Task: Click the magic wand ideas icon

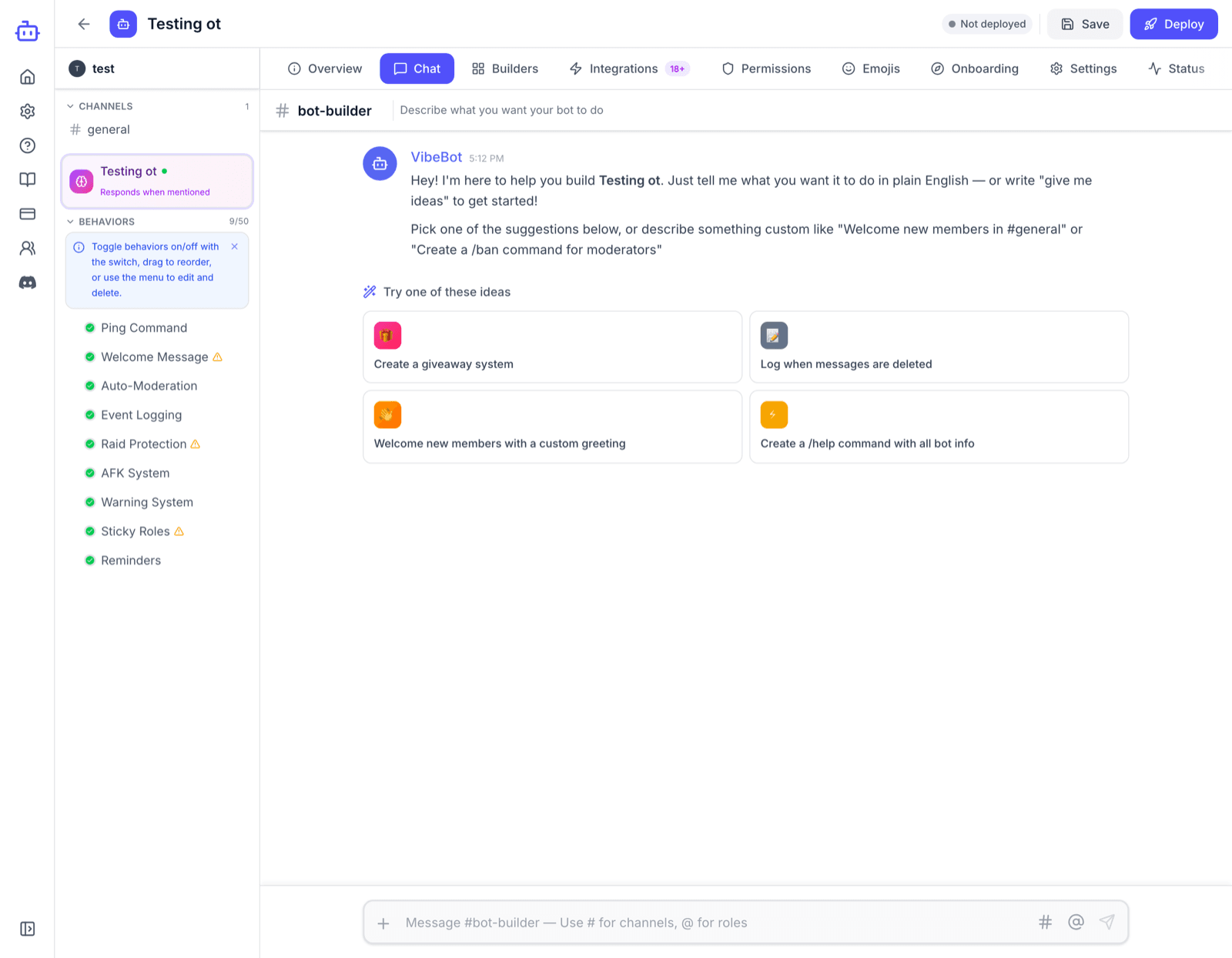Action: point(370,292)
